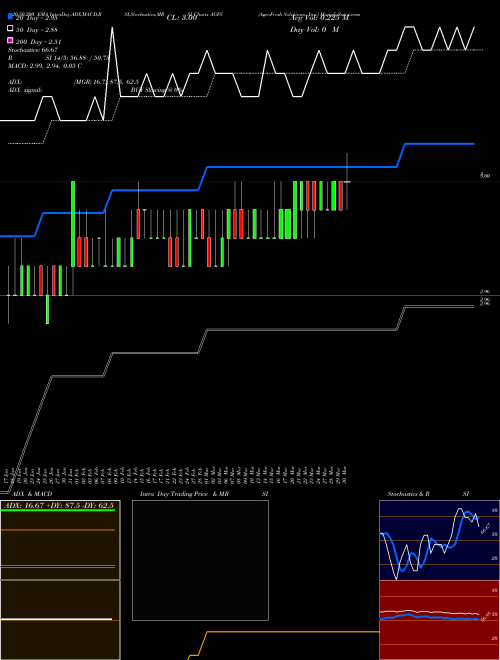
Task: Select the '20 Day - 2.93' legend text
Action: pos(36,19)
